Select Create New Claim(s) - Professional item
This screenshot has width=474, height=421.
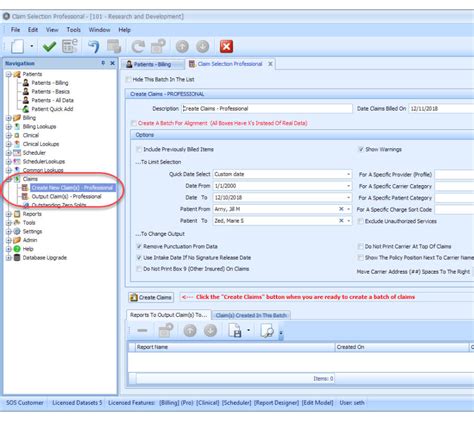pos(72,188)
